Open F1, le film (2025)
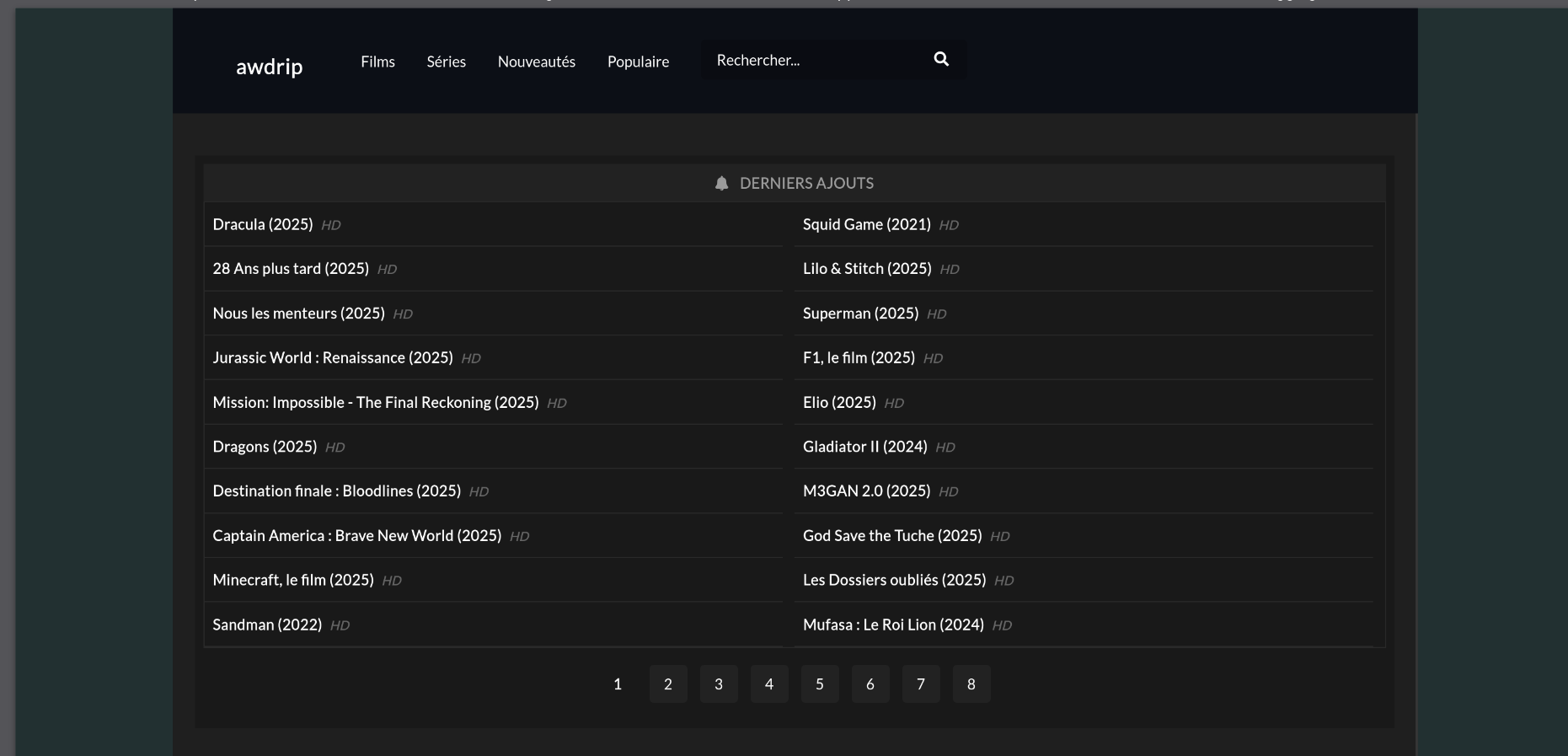1568x756 pixels. point(859,357)
